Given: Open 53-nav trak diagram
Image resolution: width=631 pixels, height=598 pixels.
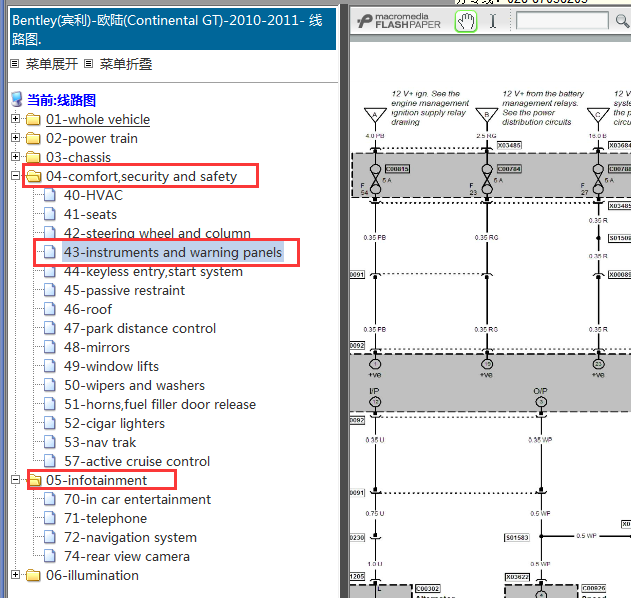Looking at the screenshot, I should [x=100, y=443].
